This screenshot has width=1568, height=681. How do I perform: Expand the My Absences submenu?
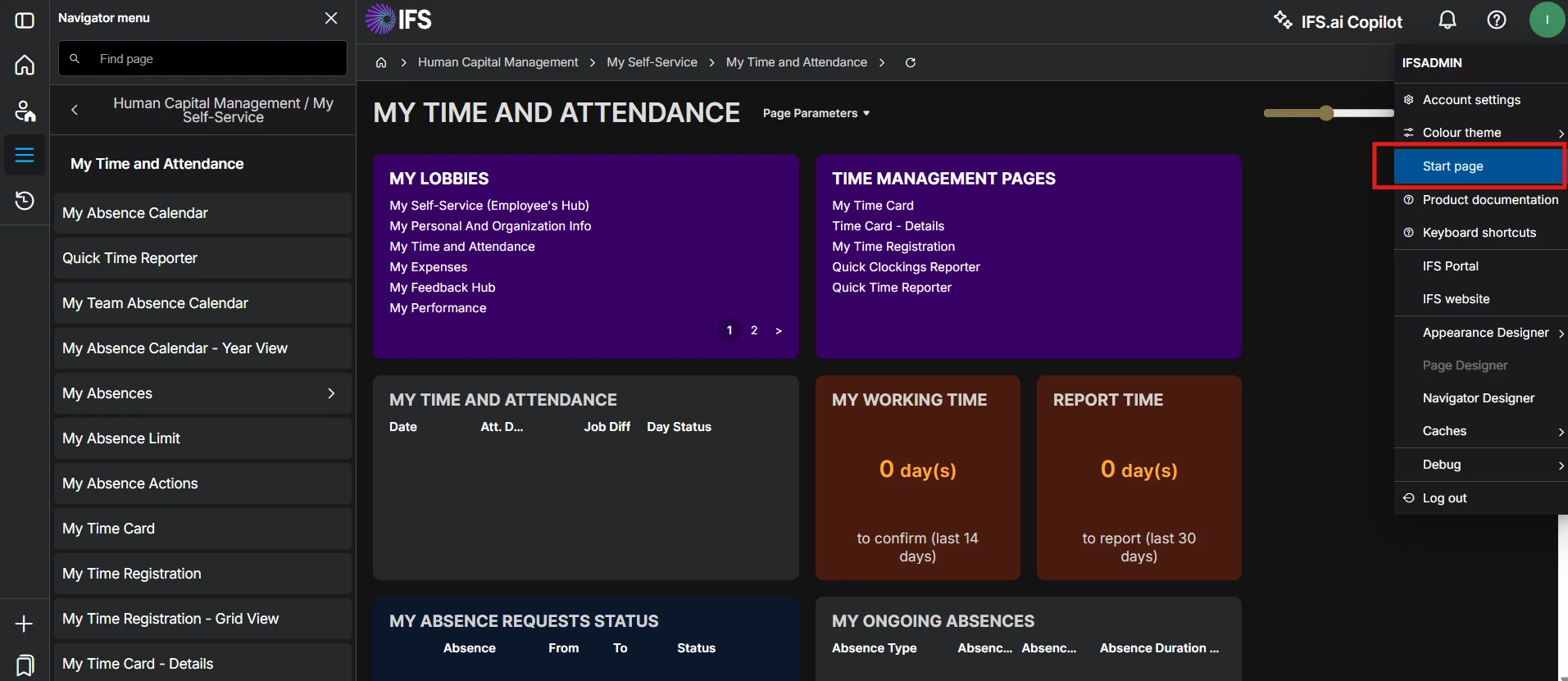[331, 393]
